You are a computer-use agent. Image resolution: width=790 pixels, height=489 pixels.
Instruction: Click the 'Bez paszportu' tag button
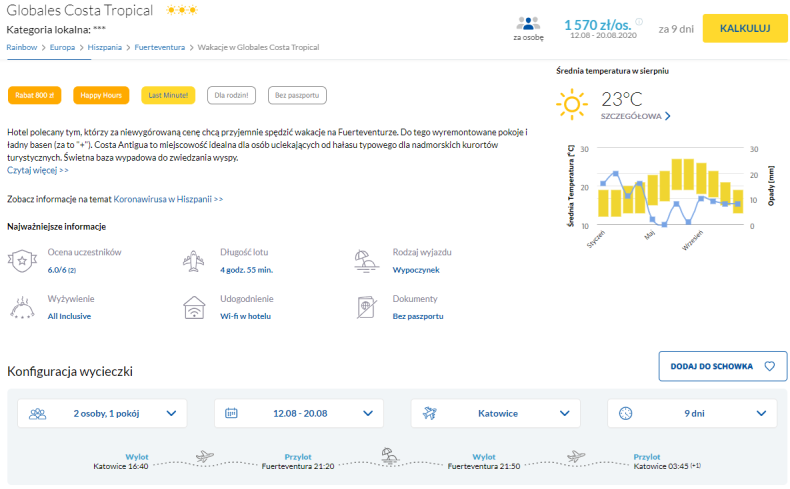(x=297, y=95)
